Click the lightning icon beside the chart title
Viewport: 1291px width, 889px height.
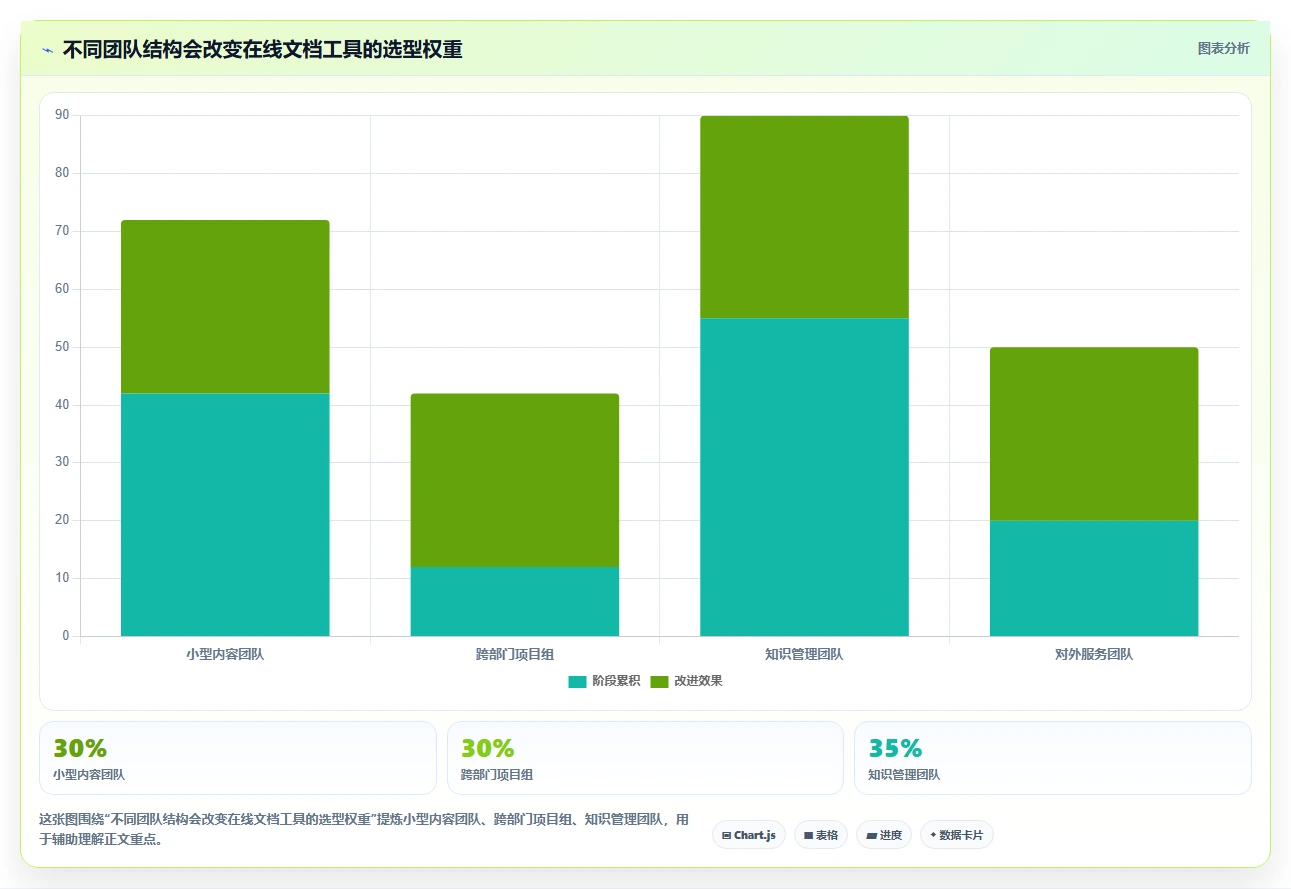[47, 50]
